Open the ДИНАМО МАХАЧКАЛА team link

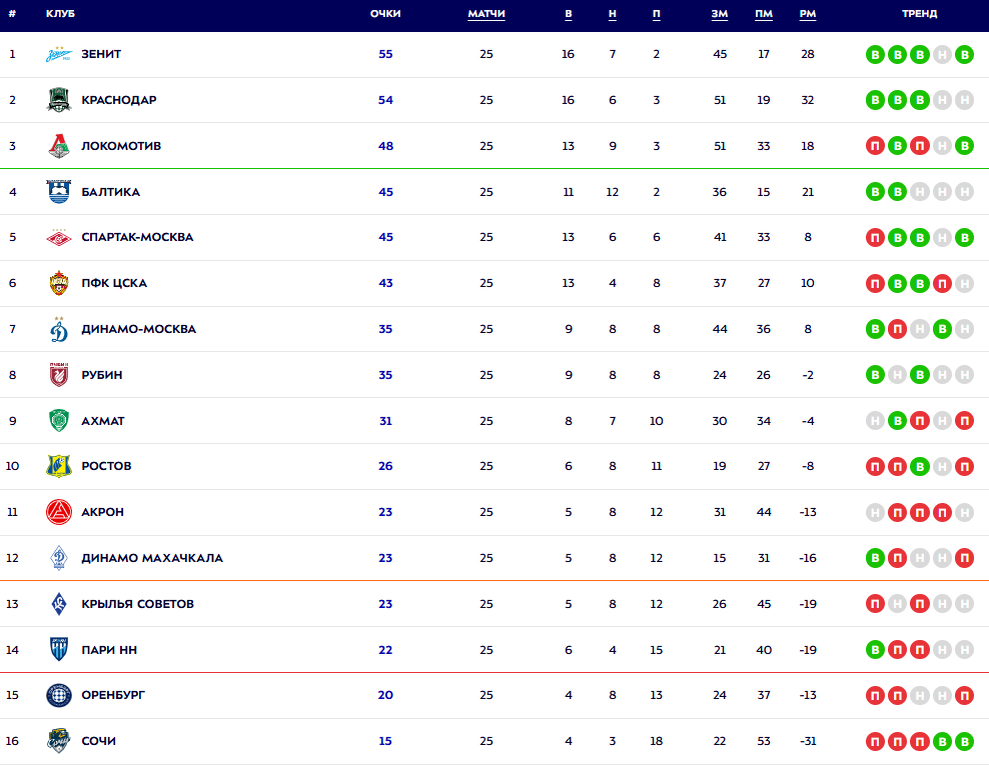pyautogui.click(x=152, y=558)
